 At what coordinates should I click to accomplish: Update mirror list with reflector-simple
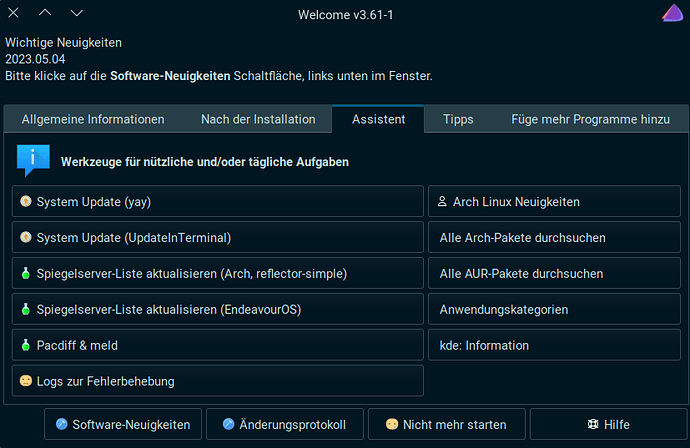(218, 273)
